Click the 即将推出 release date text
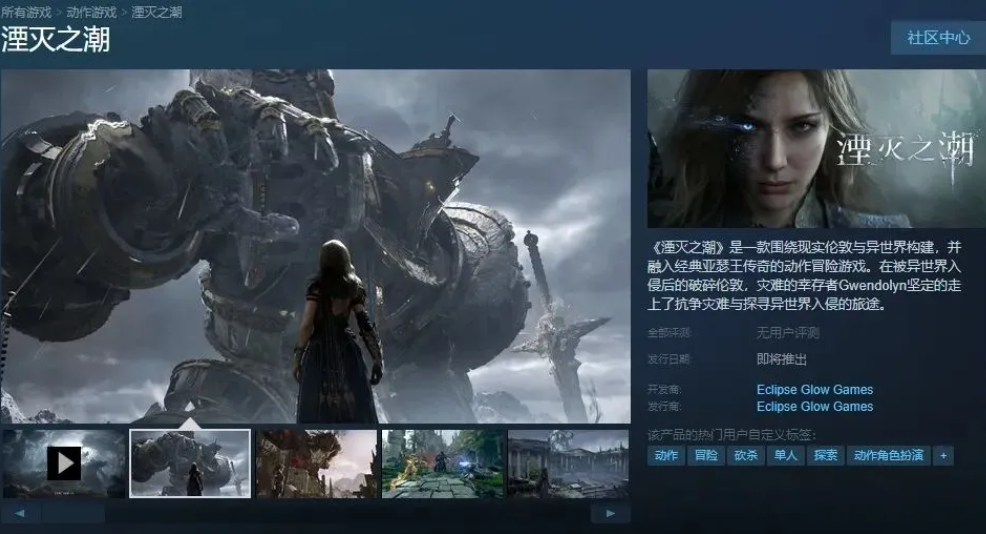 [x=781, y=359]
